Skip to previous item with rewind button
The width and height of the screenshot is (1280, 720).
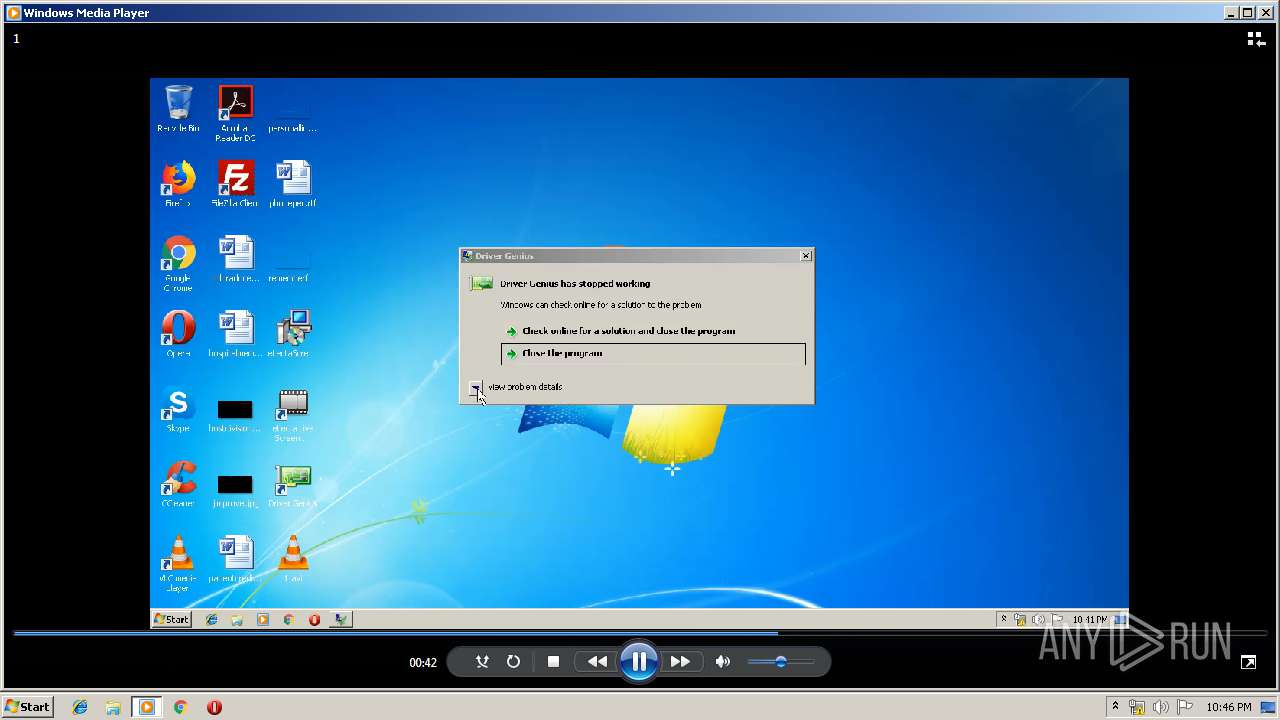(597, 661)
